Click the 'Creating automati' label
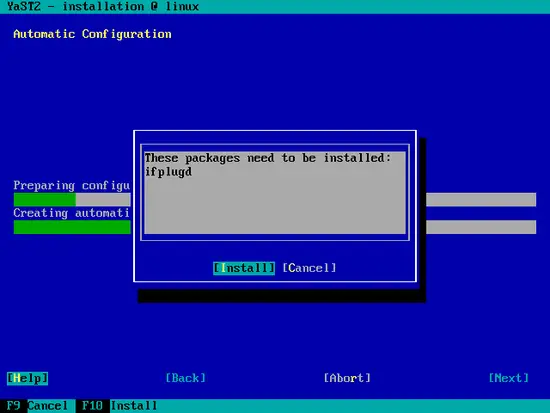 tap(72, 213)
